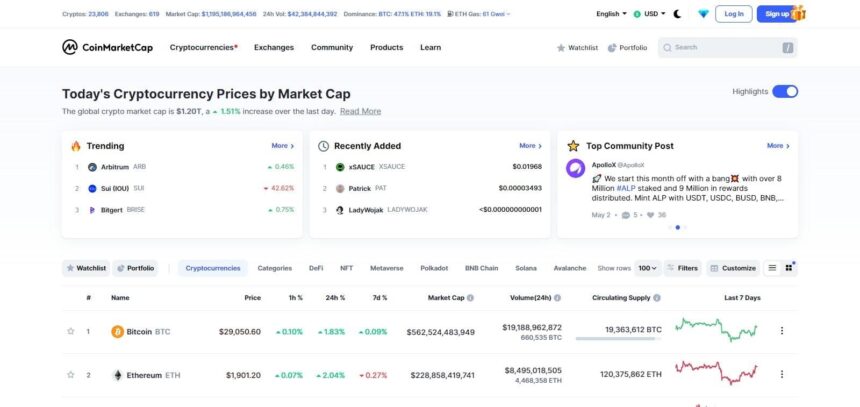This screenshot has width=860, height=407.
Task: Star Ethereum to add to watchlist
Action: (x=70, y=375)
